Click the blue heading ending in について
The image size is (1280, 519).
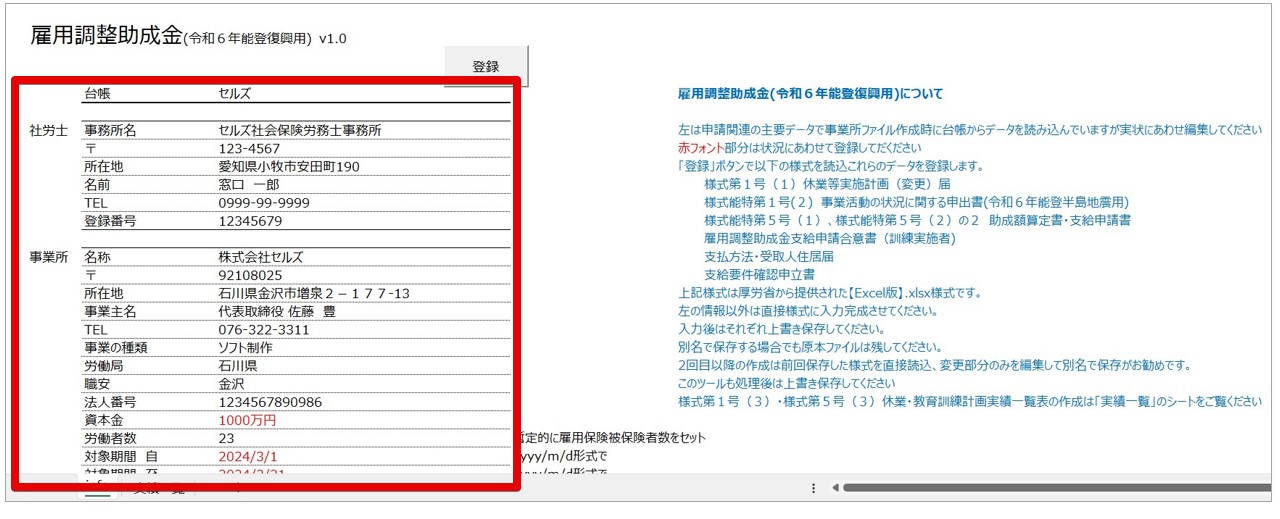810,94
